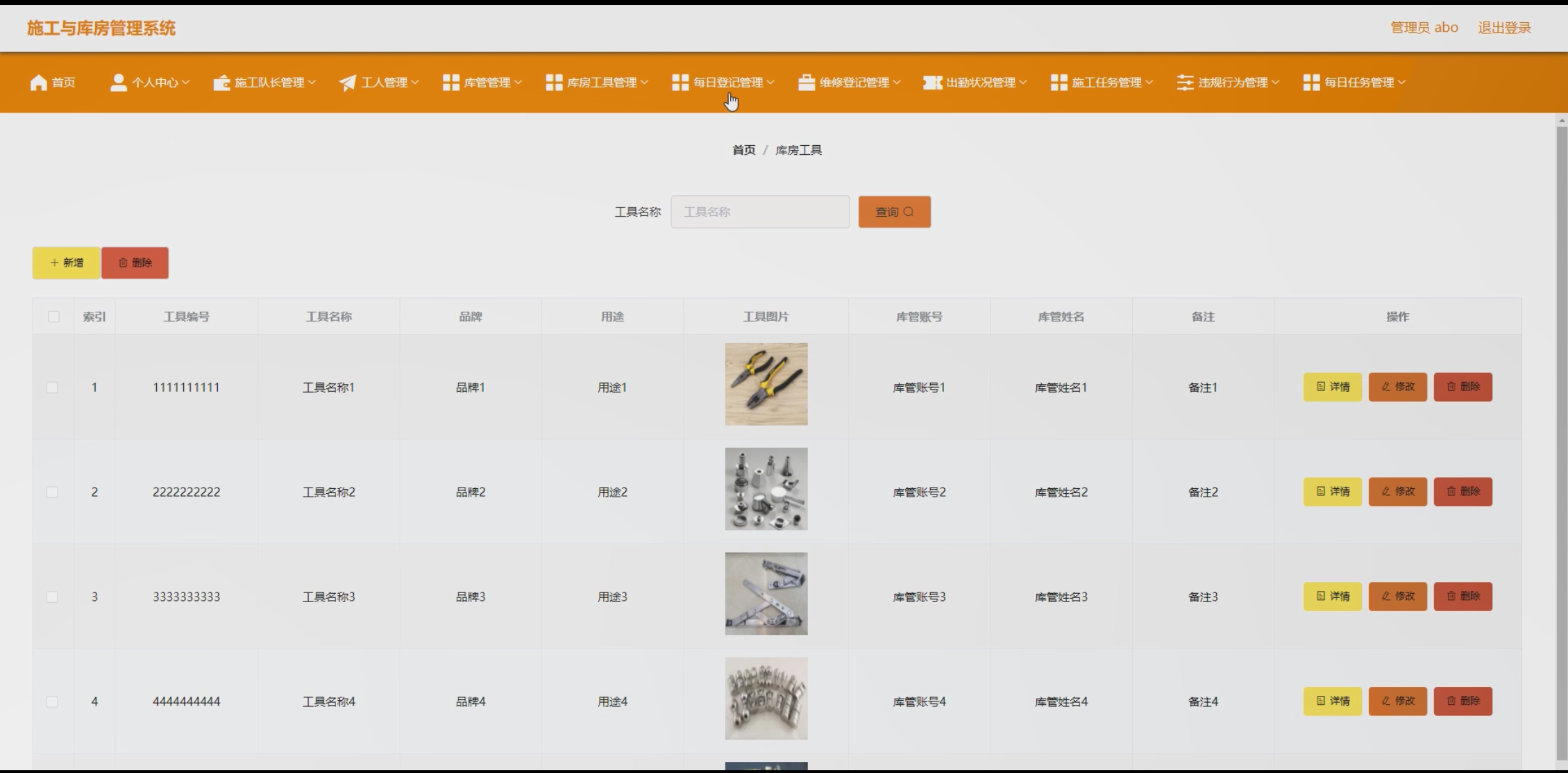
Task: Click the pliers tool thumbnail image
Action: [766, 384]
